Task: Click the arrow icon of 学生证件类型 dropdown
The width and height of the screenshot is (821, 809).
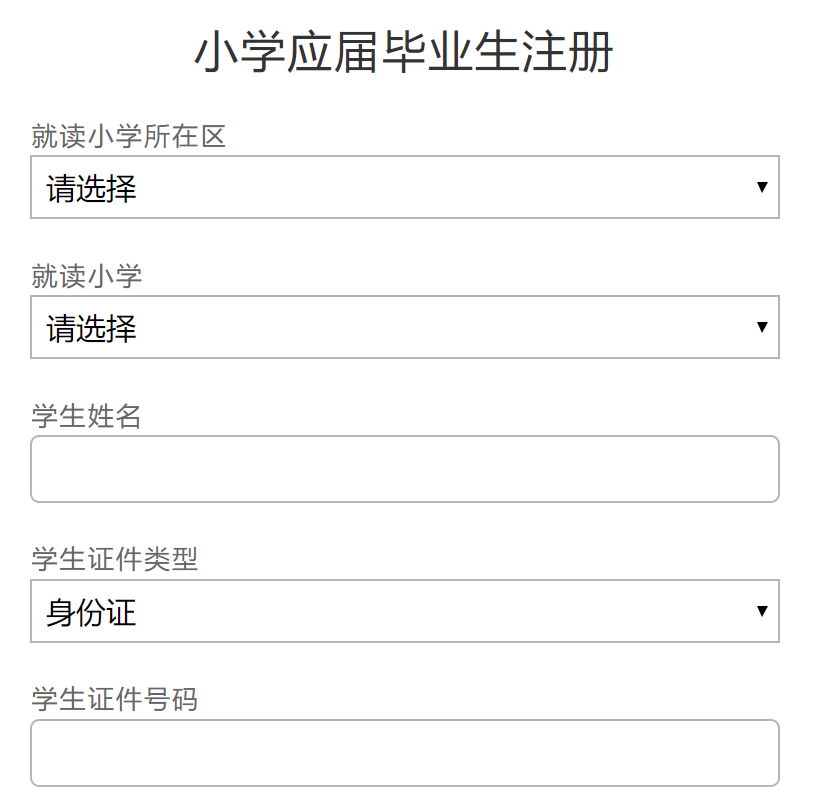Action: (x=762, y=611)
